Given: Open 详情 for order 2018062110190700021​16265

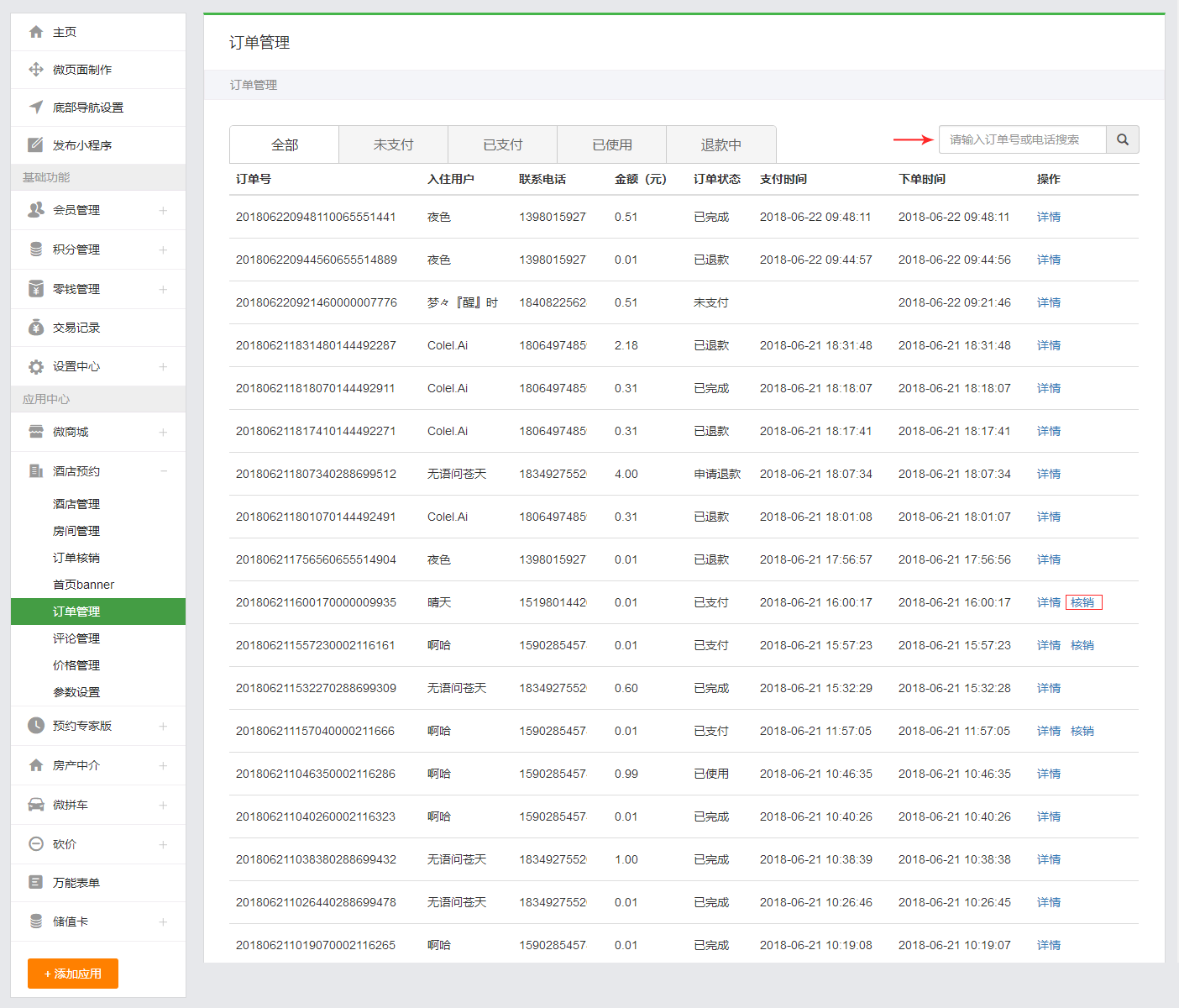Looking at the screenshot, I should (x=1049, y=945).
